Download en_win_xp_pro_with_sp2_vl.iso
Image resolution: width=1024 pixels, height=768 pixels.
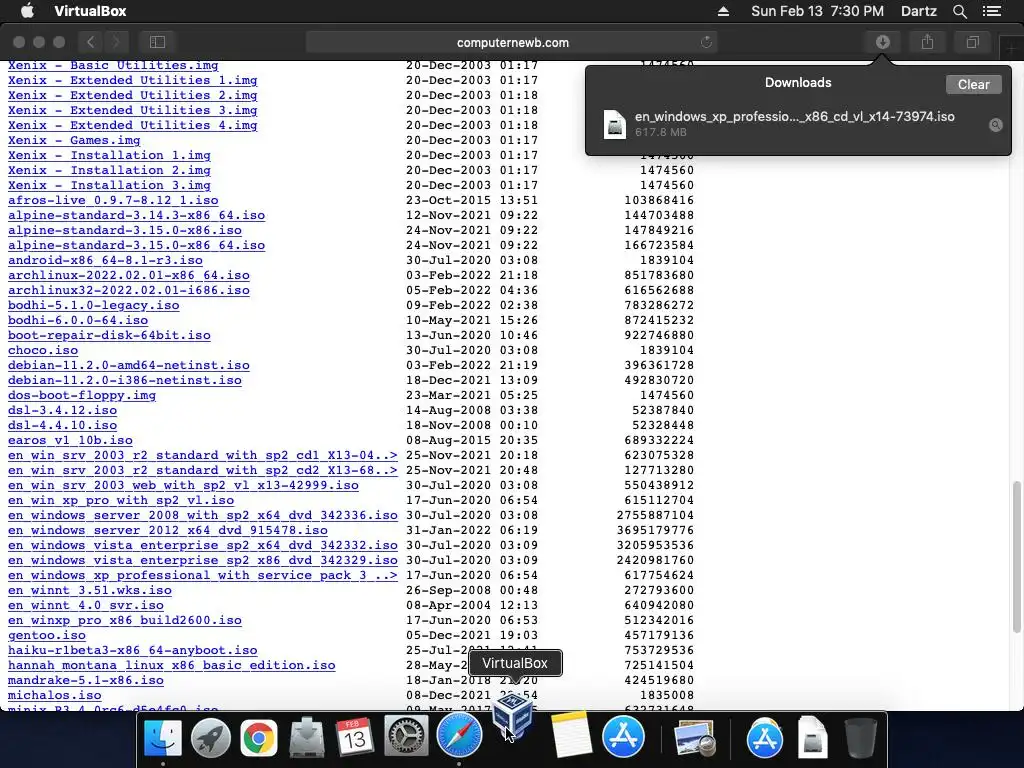[x=121, y=501]
